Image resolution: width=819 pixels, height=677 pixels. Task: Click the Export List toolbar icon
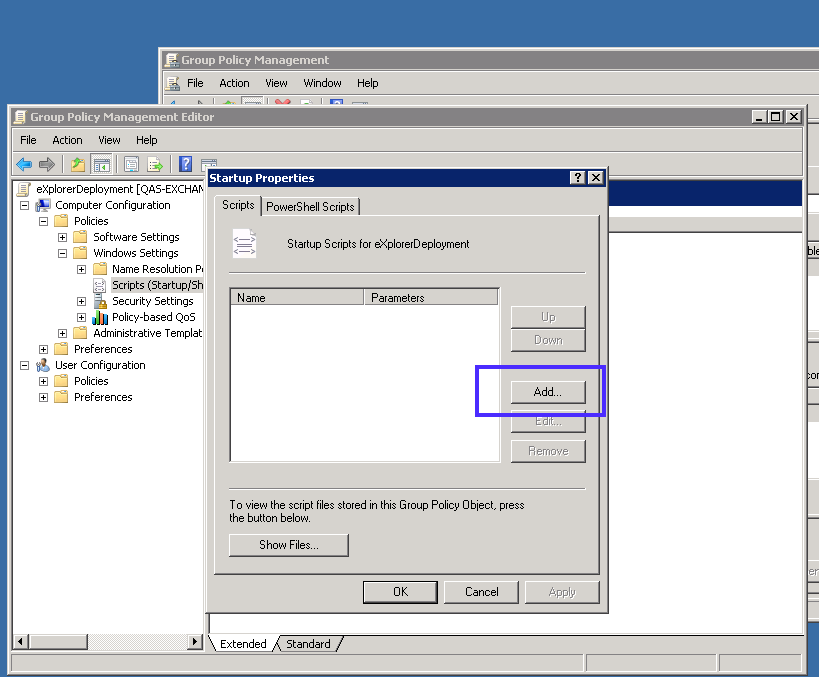point(155,165)
